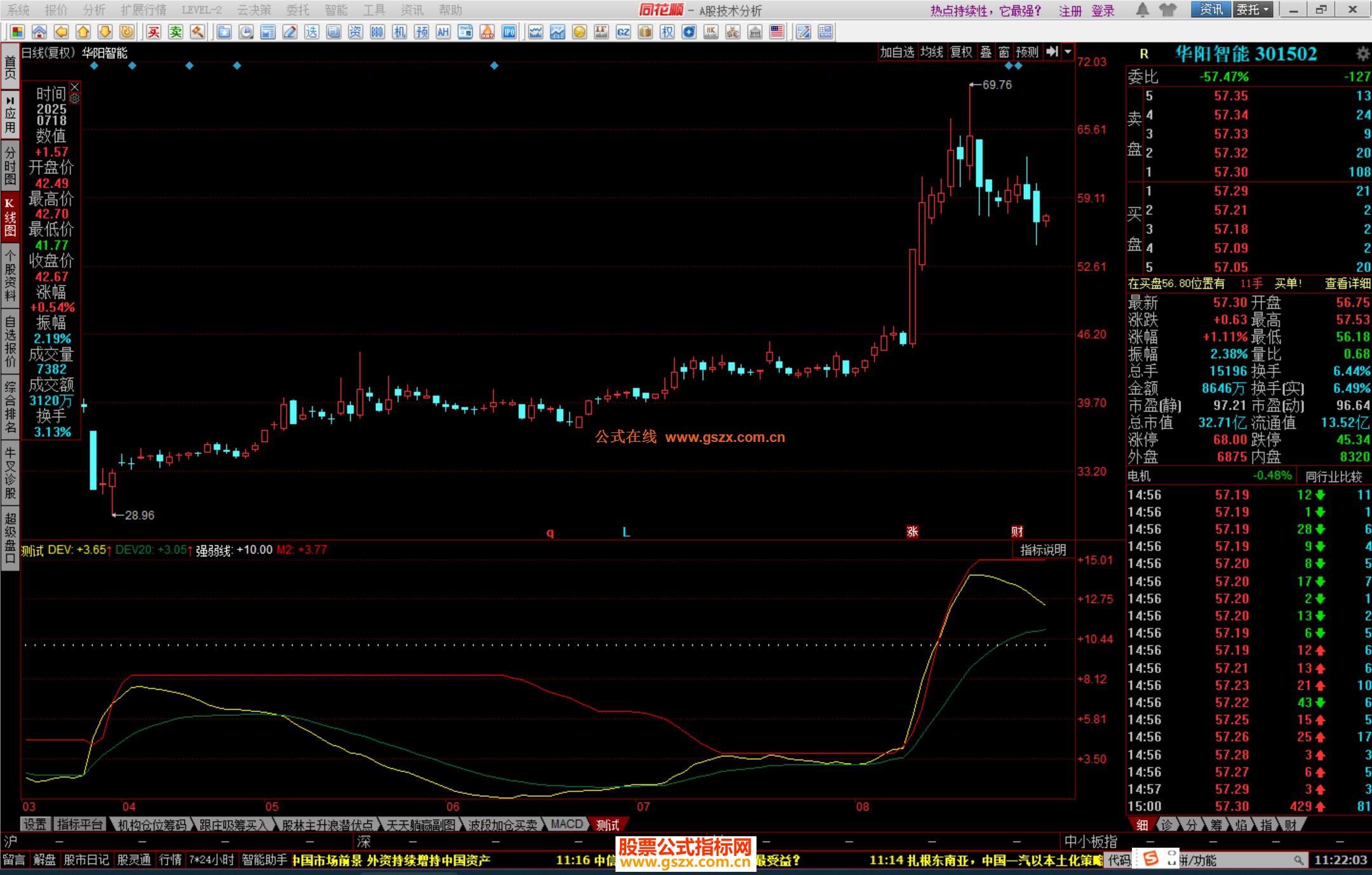This screenshot has height=875, width=1372.
Task: Toggle 复权 price adjustment on chart
Action: [961, 52]
